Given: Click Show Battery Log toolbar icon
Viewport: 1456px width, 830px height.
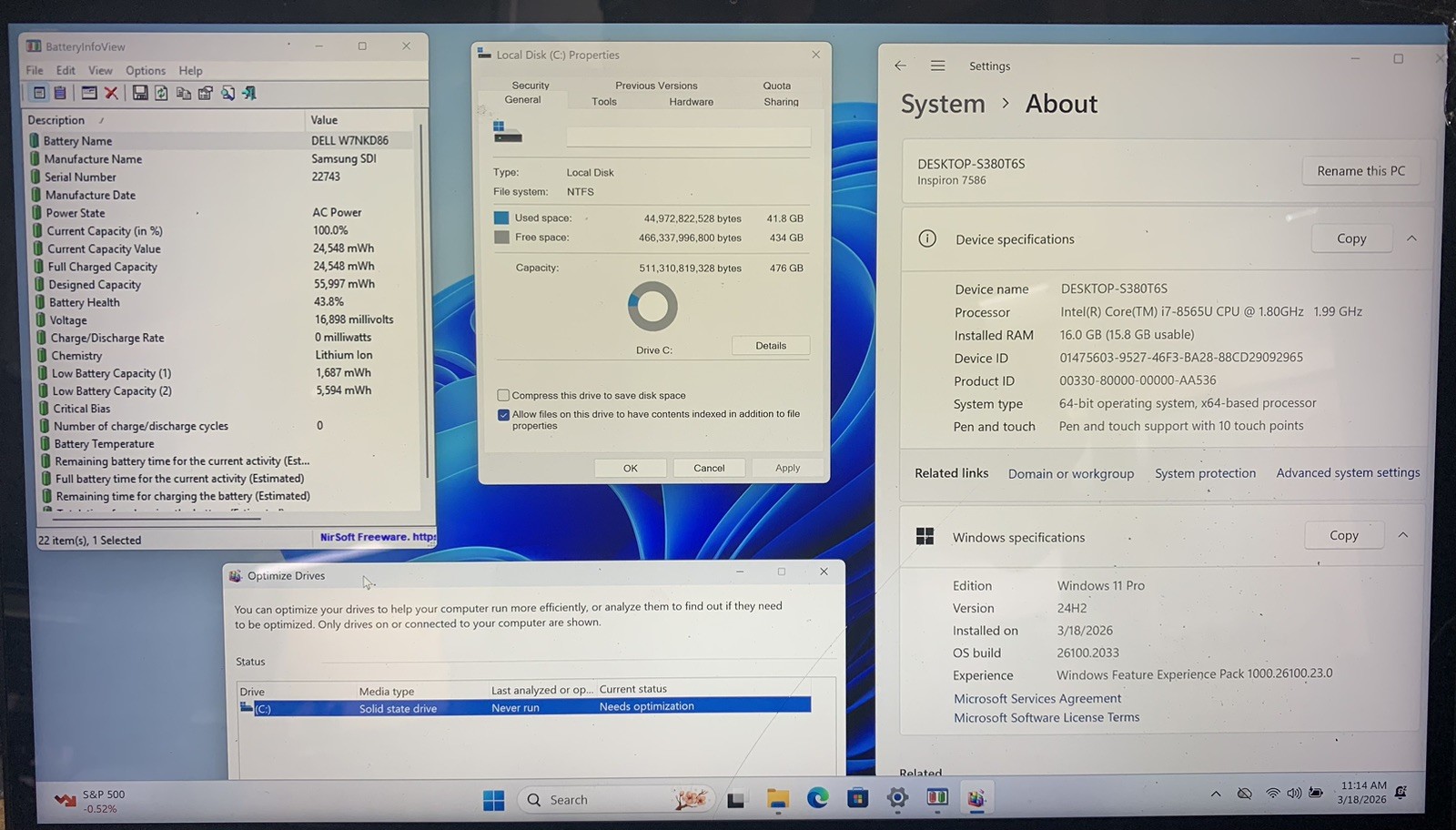Looking at the screenshot, I should click(60, 93).
